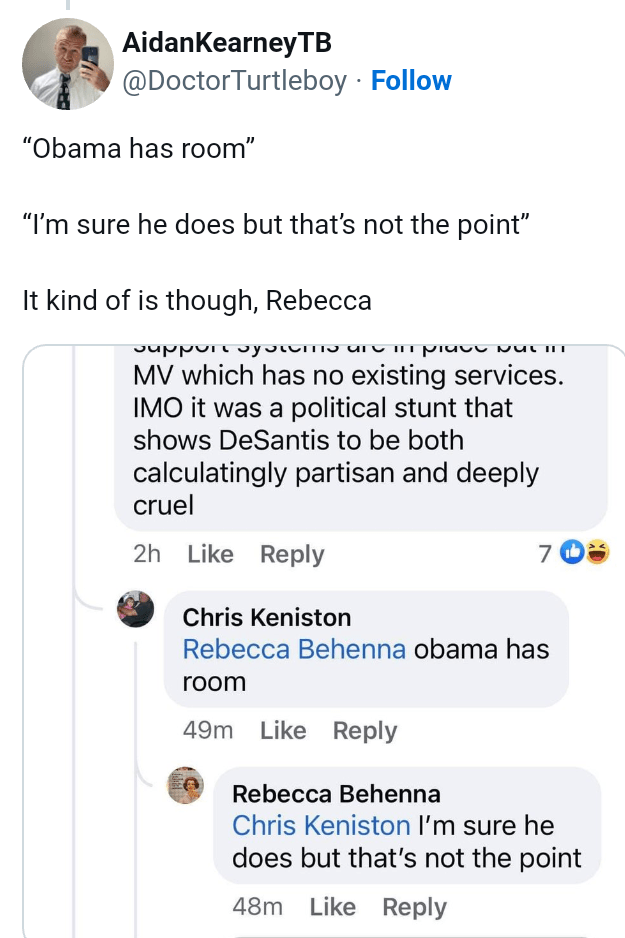Like Rebecca Behenna's 48m reply
The height and width of the screenshot is (938, 625).
[x=332, y=907]
